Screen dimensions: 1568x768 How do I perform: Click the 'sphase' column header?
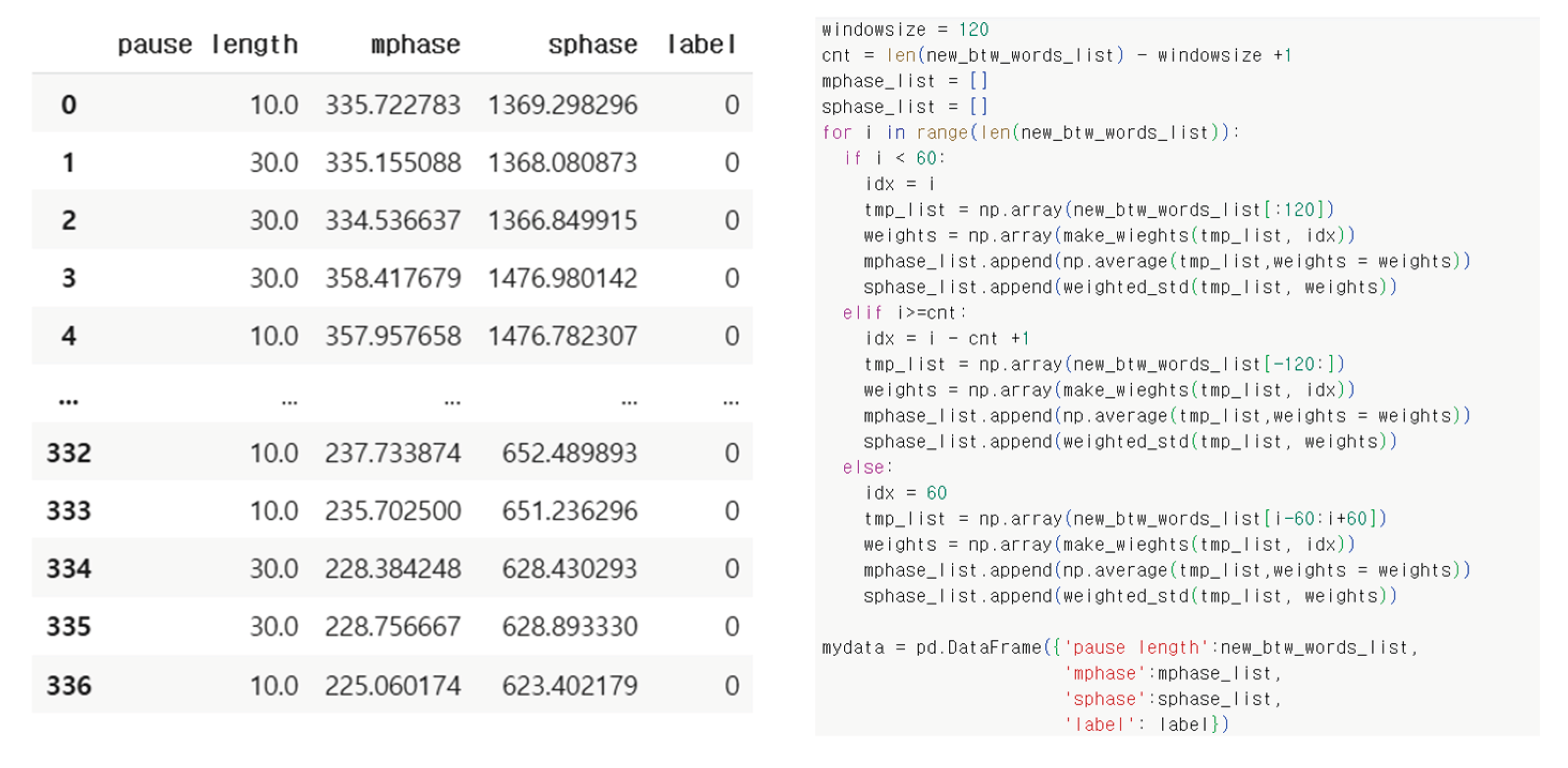coord(593,44)
